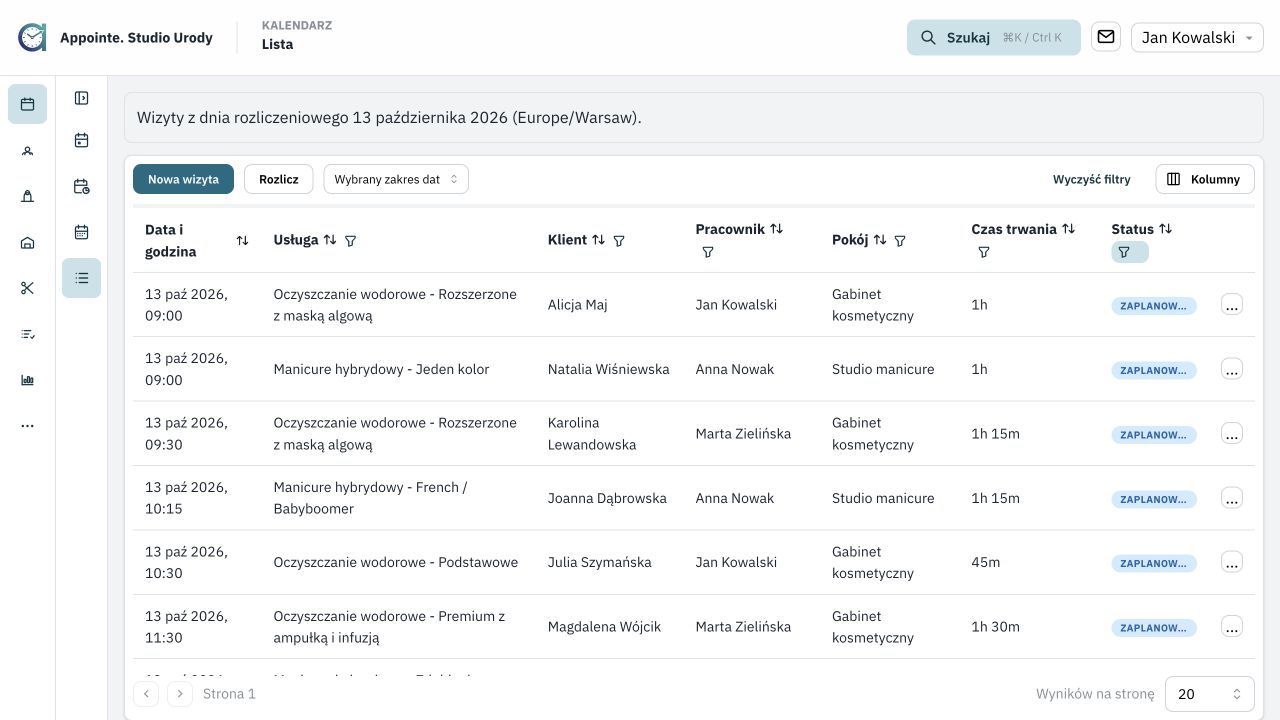The height and width of the screenshot is (720, 1280).
Task: Open row actions for Natalia Wiśniewska
Action: point(1232,369)
